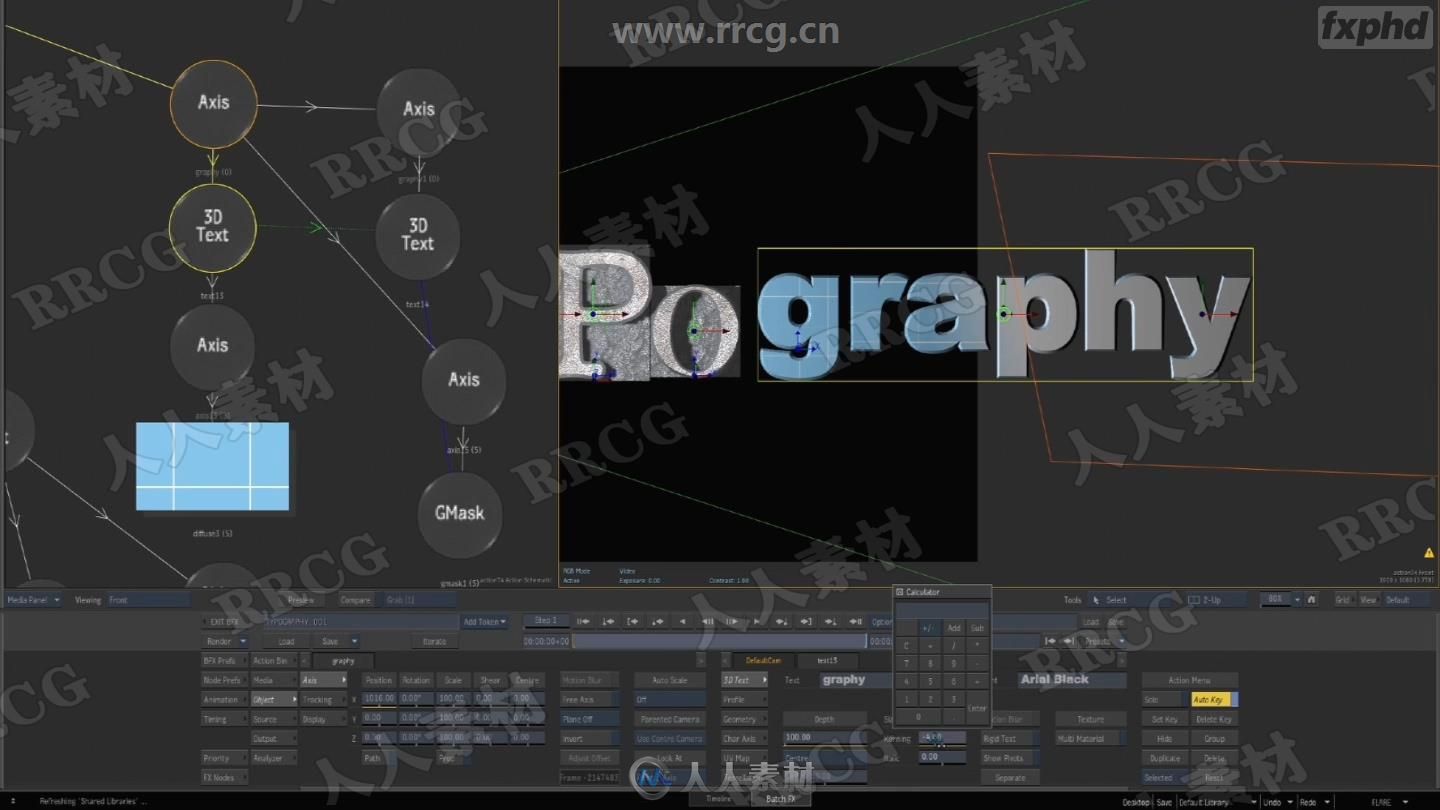Click the Delete Key button

click(1214, 719)
